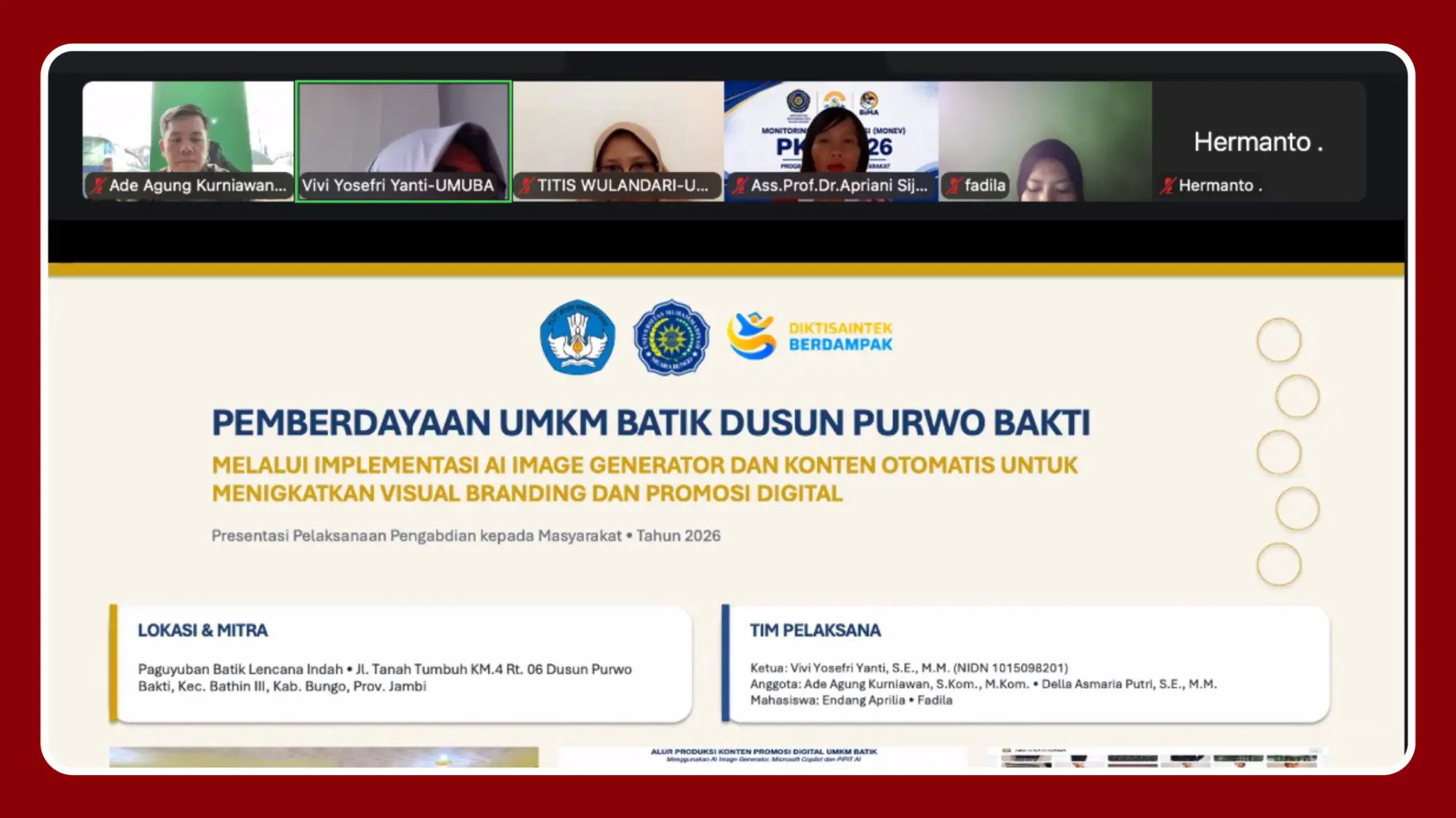Click the large Hermanto name text
Screen dimensions: 1456x818
coord(1258,142)
